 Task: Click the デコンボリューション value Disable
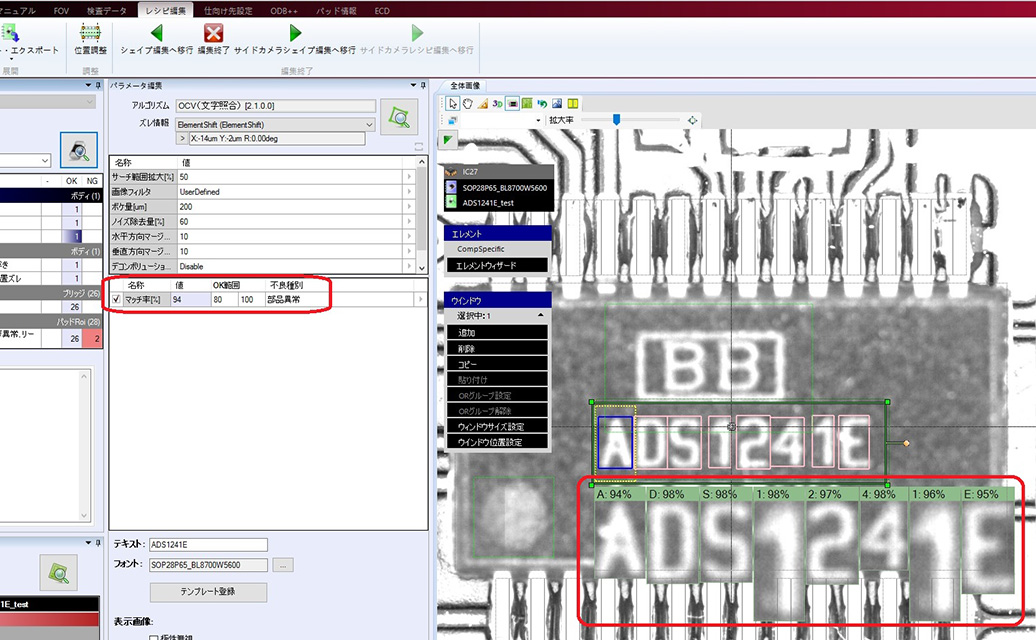pyautogui.click(x=291, y=266)
